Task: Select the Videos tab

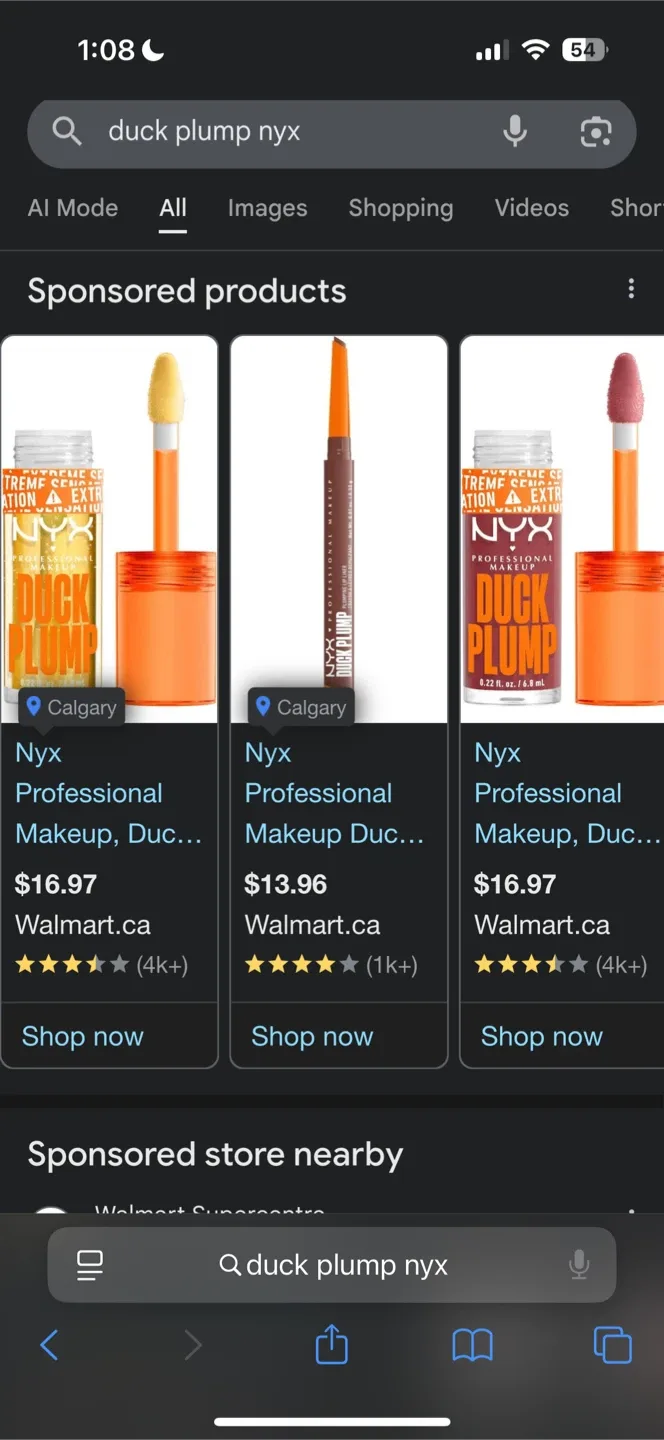Action: 531,208
